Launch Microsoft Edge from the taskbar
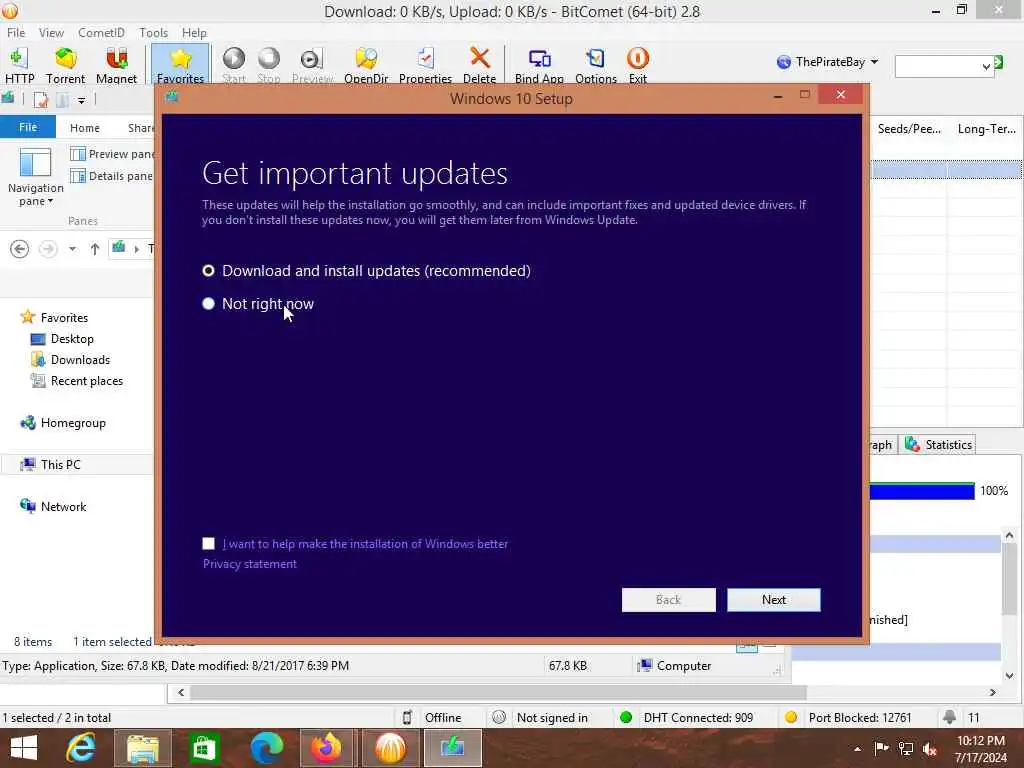Screen dimensions: 1024x768 pyautogui.click(x=266, y=748)
